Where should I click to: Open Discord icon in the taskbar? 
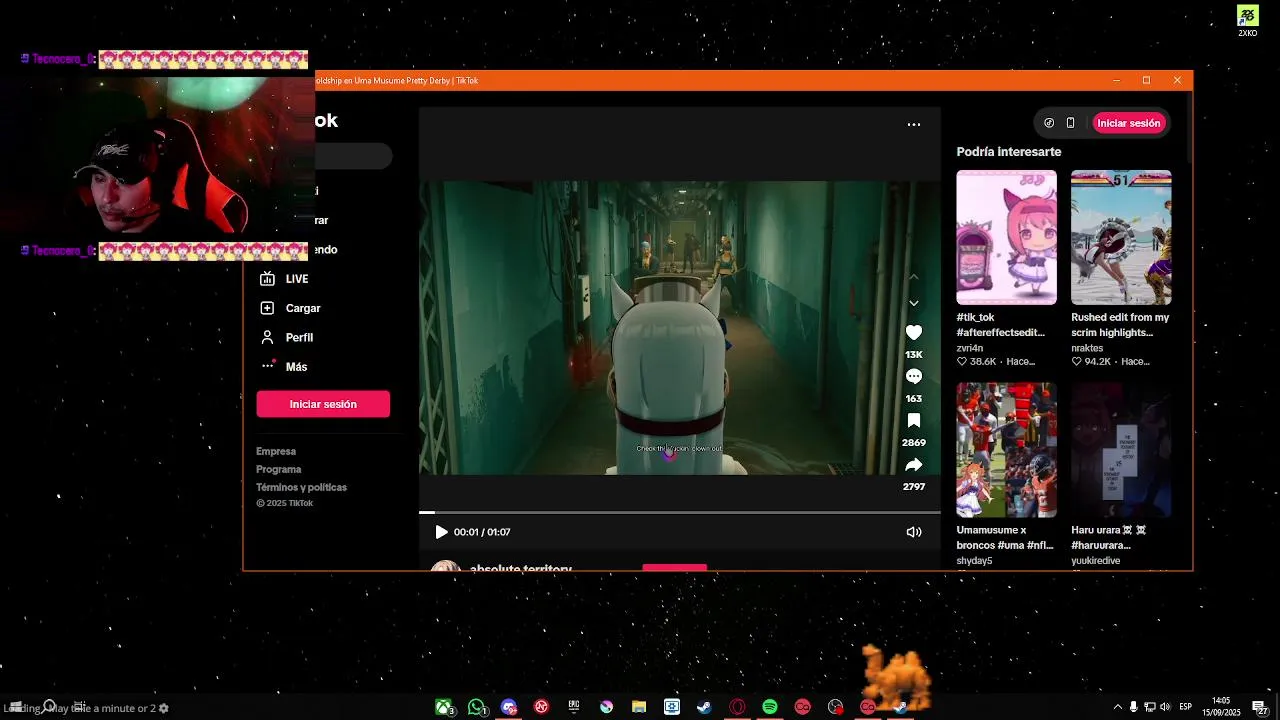pyautogui.click(x=509, y=707)
